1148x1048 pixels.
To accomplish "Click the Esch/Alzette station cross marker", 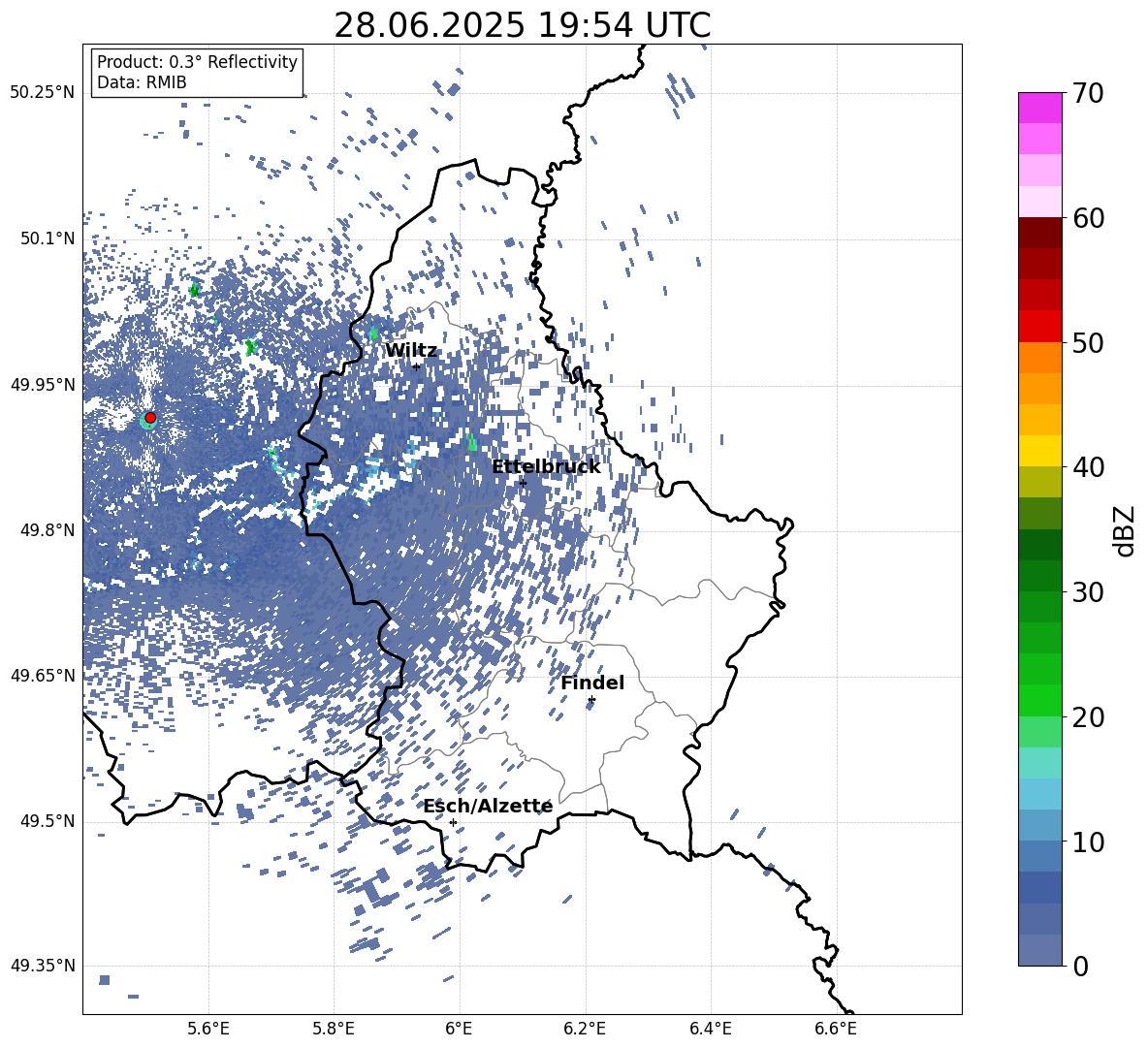I will point(453,822).
